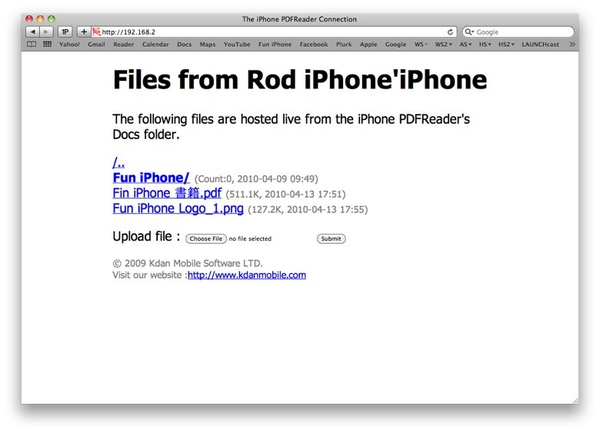Expand the HS bookmark folder
Viewport: 600px width, 433px height.
coord(485,44)
